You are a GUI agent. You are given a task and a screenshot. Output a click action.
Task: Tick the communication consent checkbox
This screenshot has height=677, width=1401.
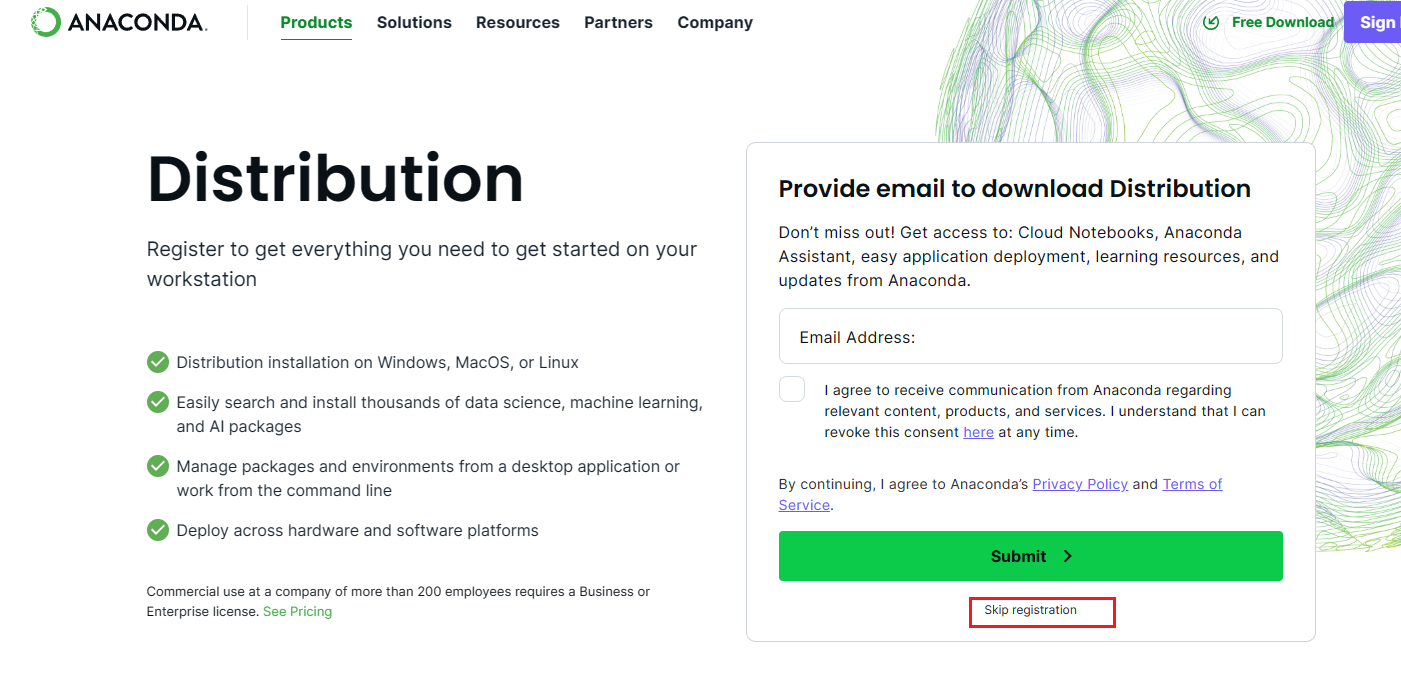click(x=792, y=389)
